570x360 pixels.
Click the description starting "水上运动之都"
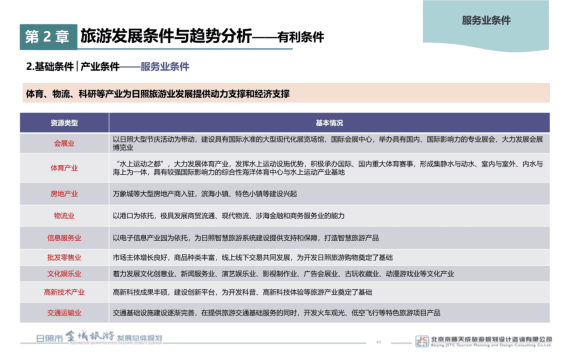pyautogui.click(x=328, y=168)
